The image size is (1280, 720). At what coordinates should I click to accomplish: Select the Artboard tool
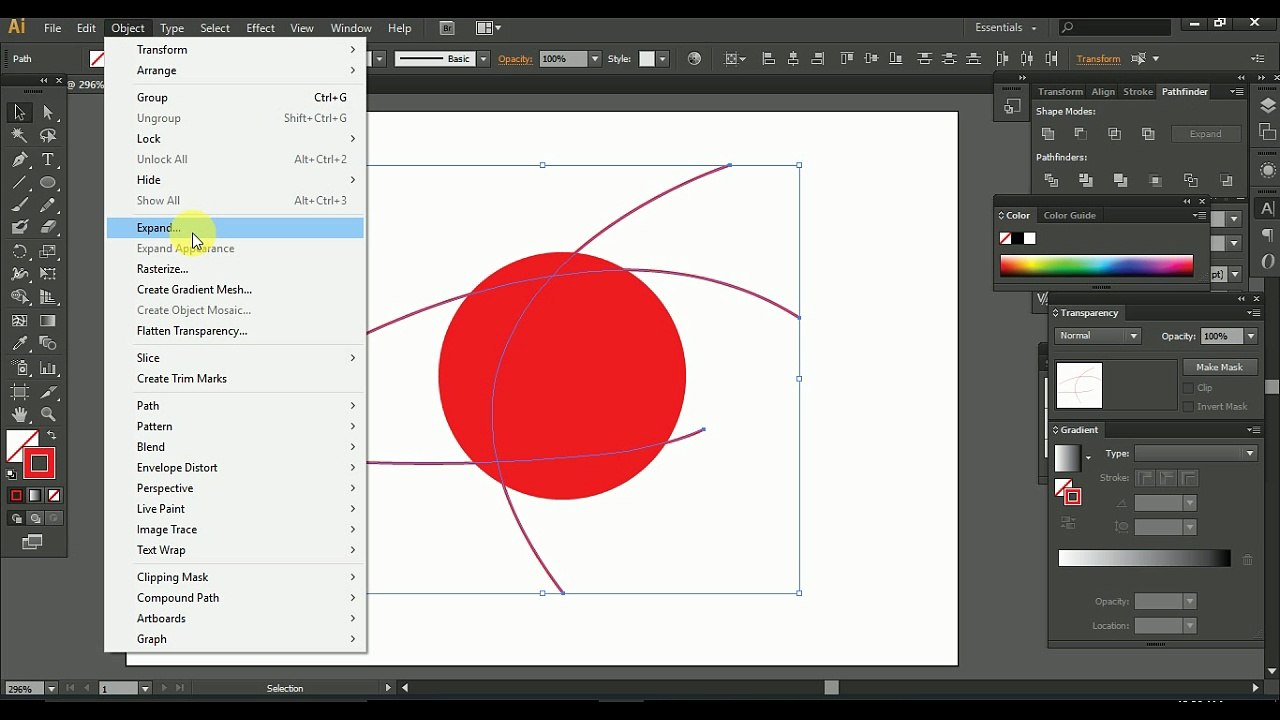point(19,391)
